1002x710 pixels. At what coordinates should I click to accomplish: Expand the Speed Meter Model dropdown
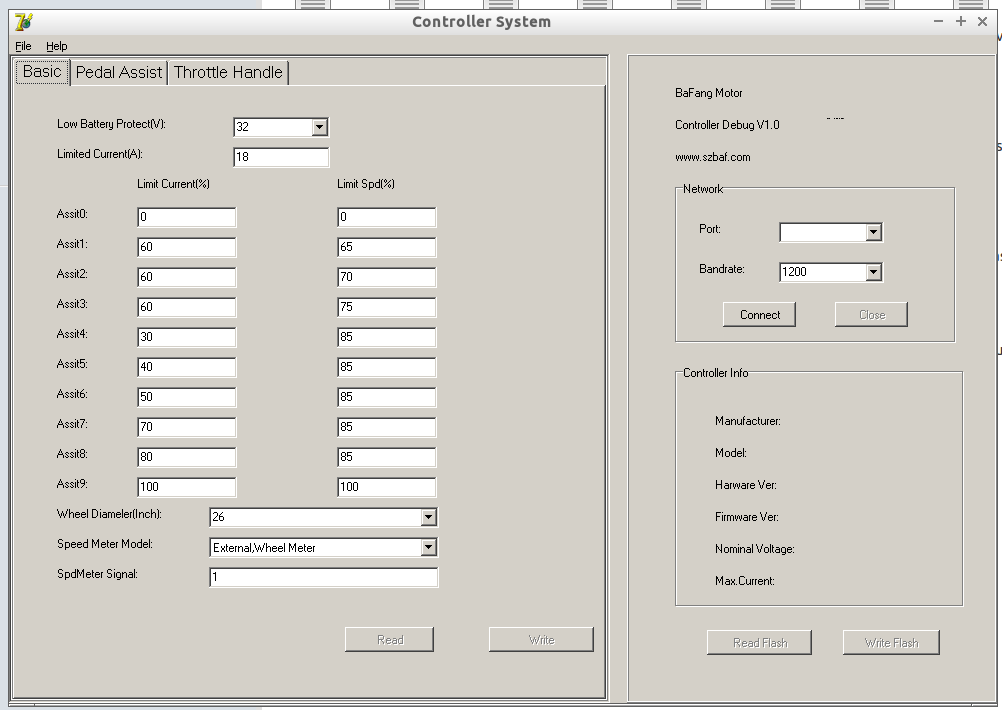pyautogui.click(x=428, y=547)
